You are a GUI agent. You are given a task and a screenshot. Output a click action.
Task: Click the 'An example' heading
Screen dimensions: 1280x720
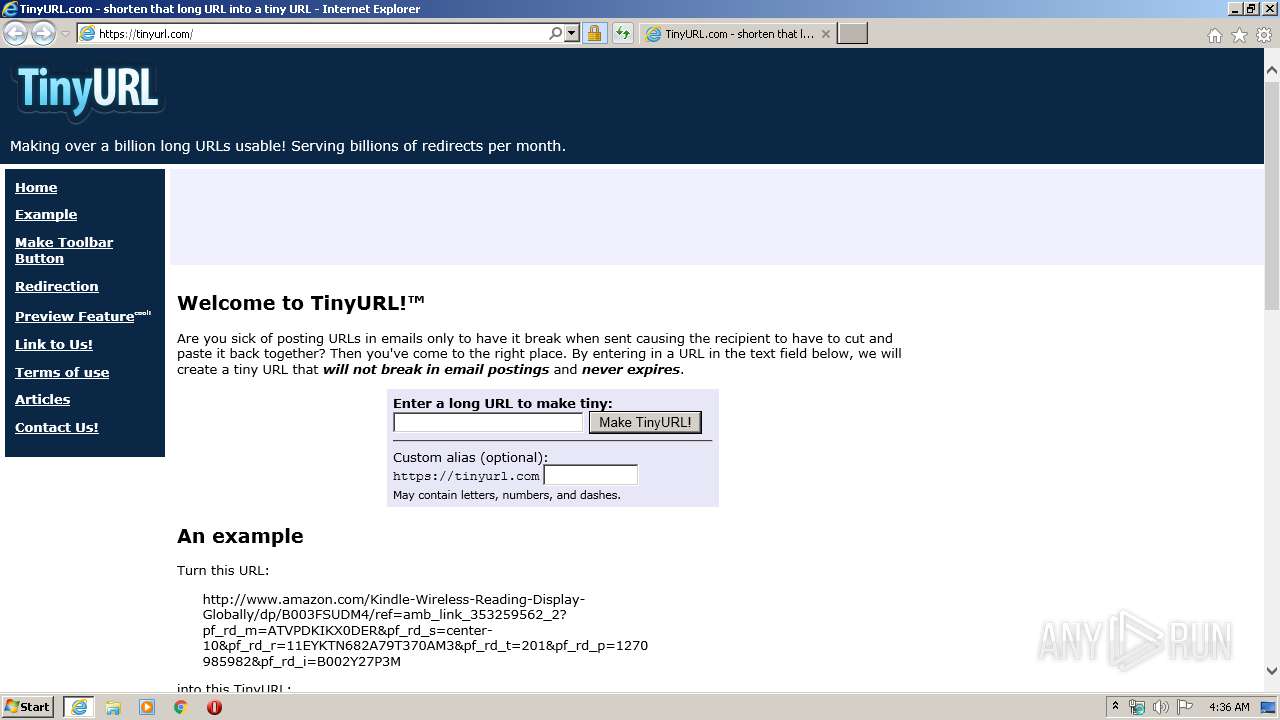240,536
